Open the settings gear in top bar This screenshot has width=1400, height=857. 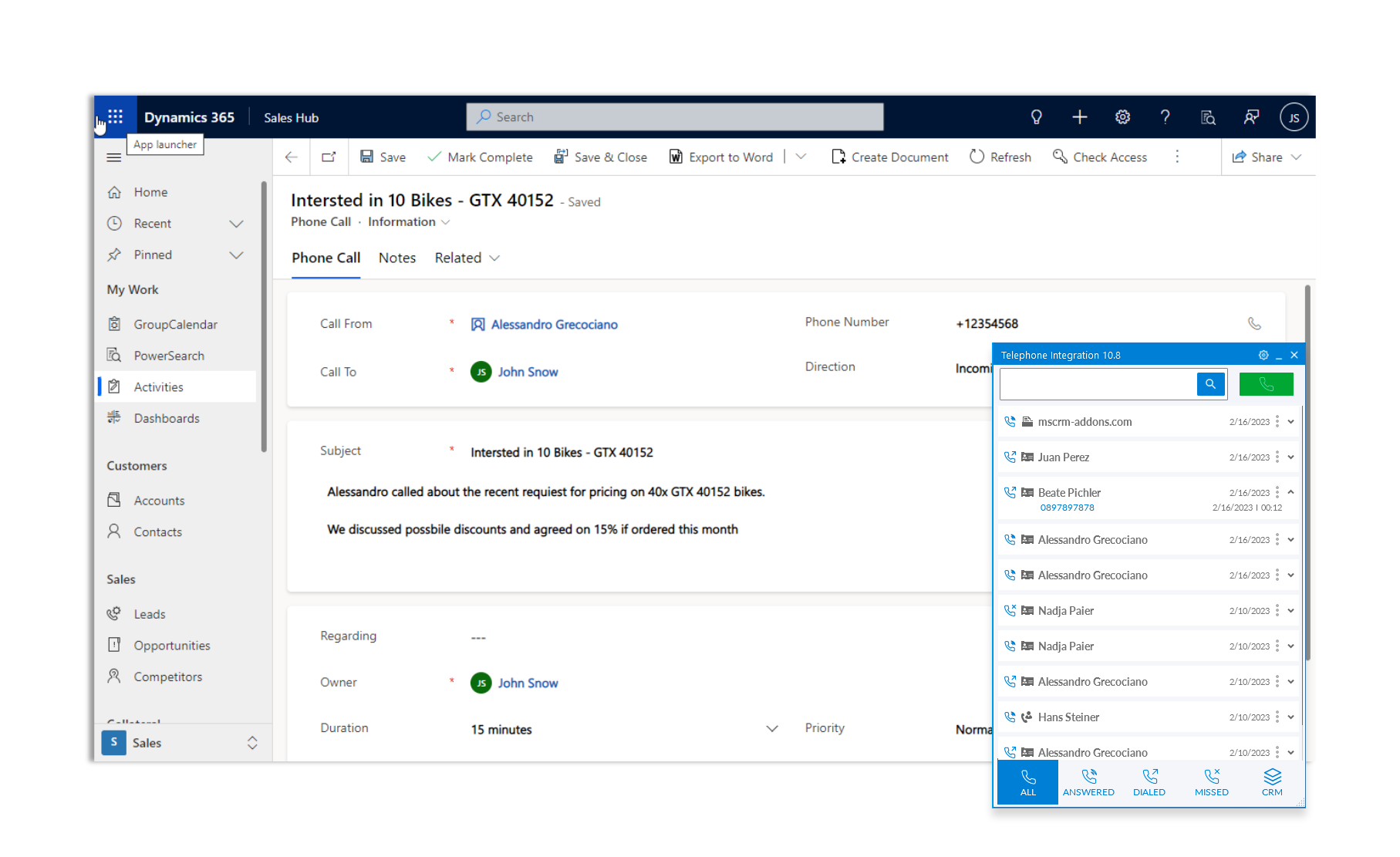[1122, 117]
